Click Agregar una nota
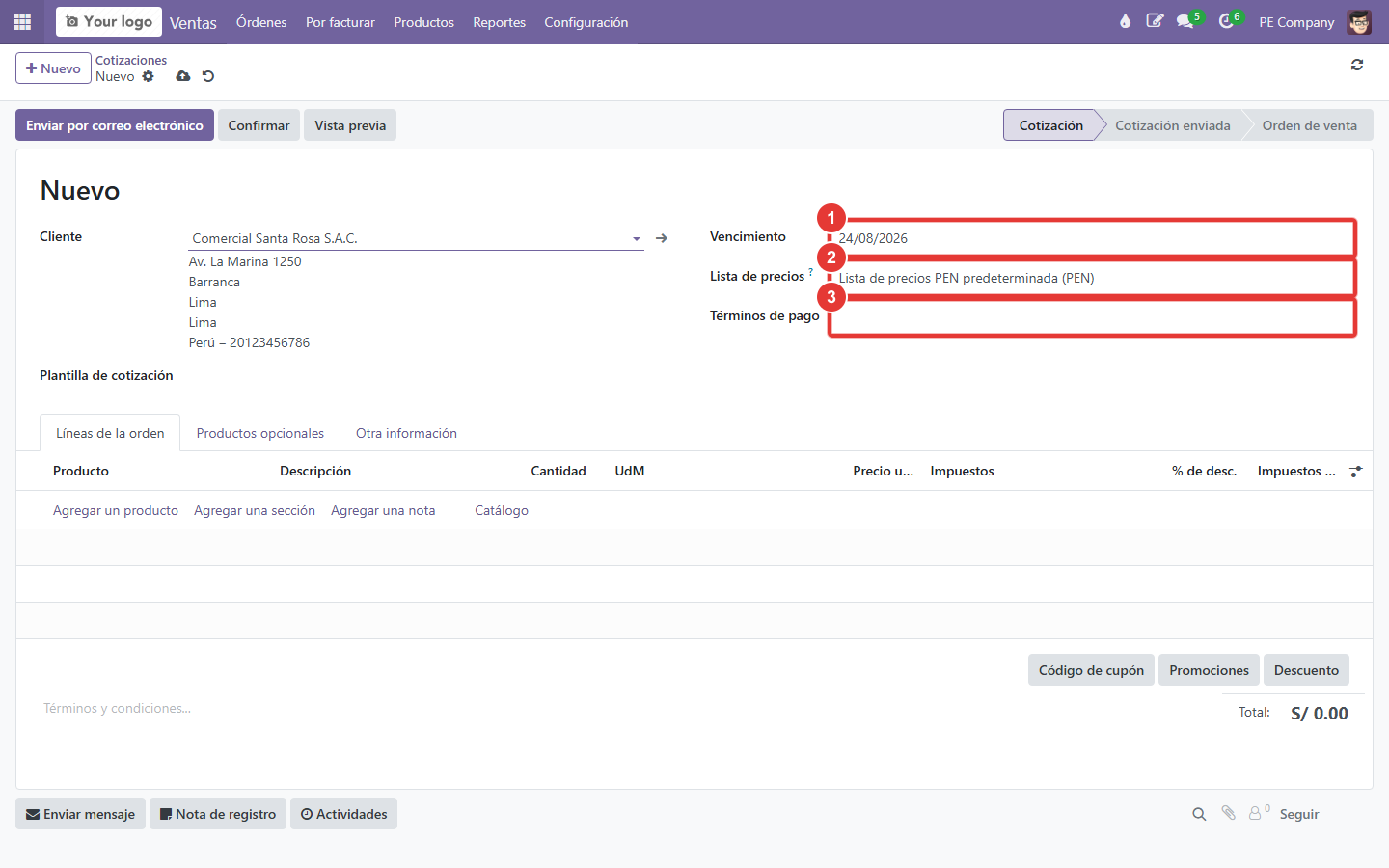This screenshot has height=868, width=1389. (383, 510)
